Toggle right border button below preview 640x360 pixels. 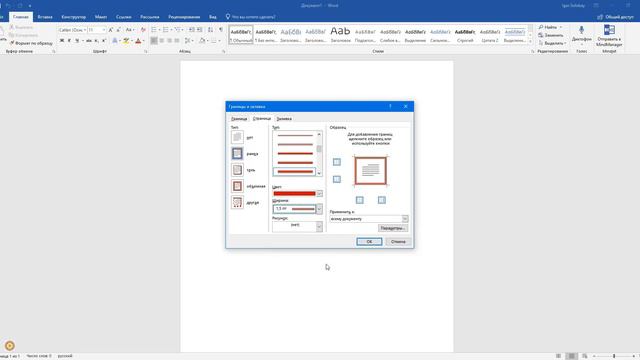pos(382,200)
